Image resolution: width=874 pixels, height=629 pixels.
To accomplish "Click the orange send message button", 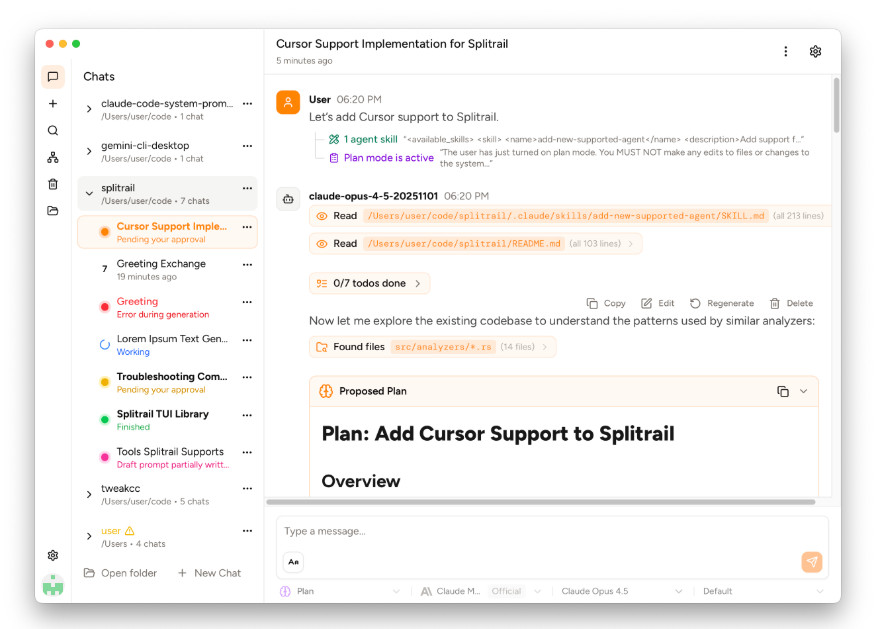I will [x=812, y=562].
